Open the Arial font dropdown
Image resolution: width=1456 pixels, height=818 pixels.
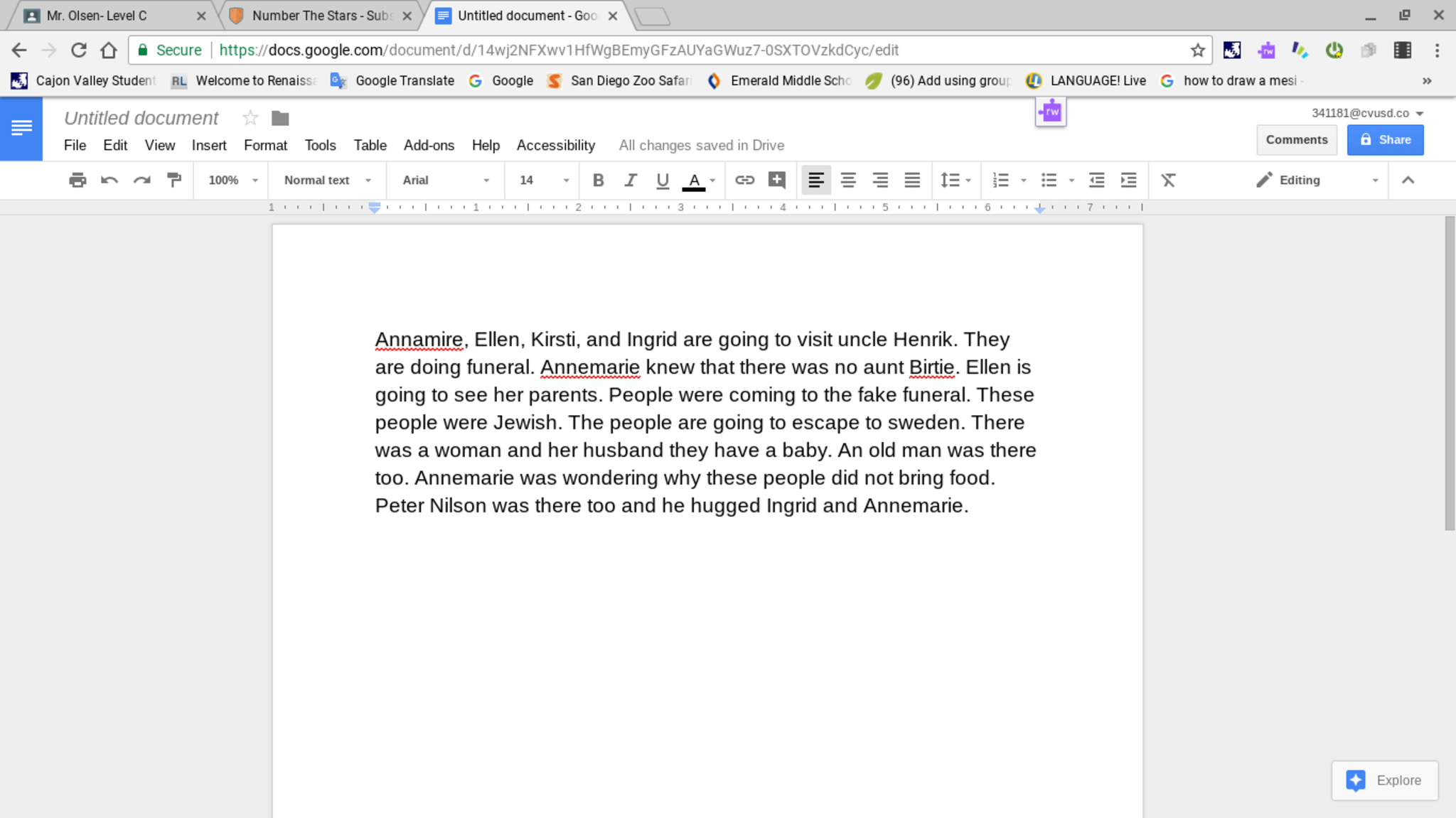(x=446, y=181)
